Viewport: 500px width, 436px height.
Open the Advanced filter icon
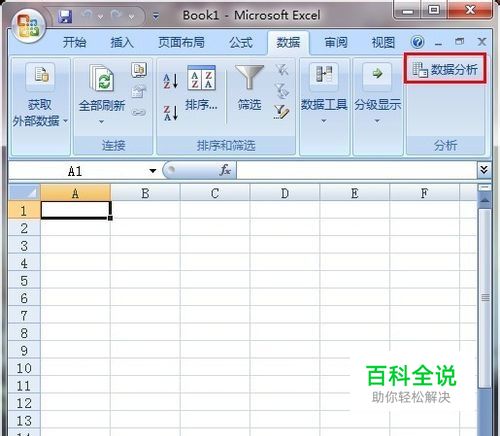tap(281, 112)
